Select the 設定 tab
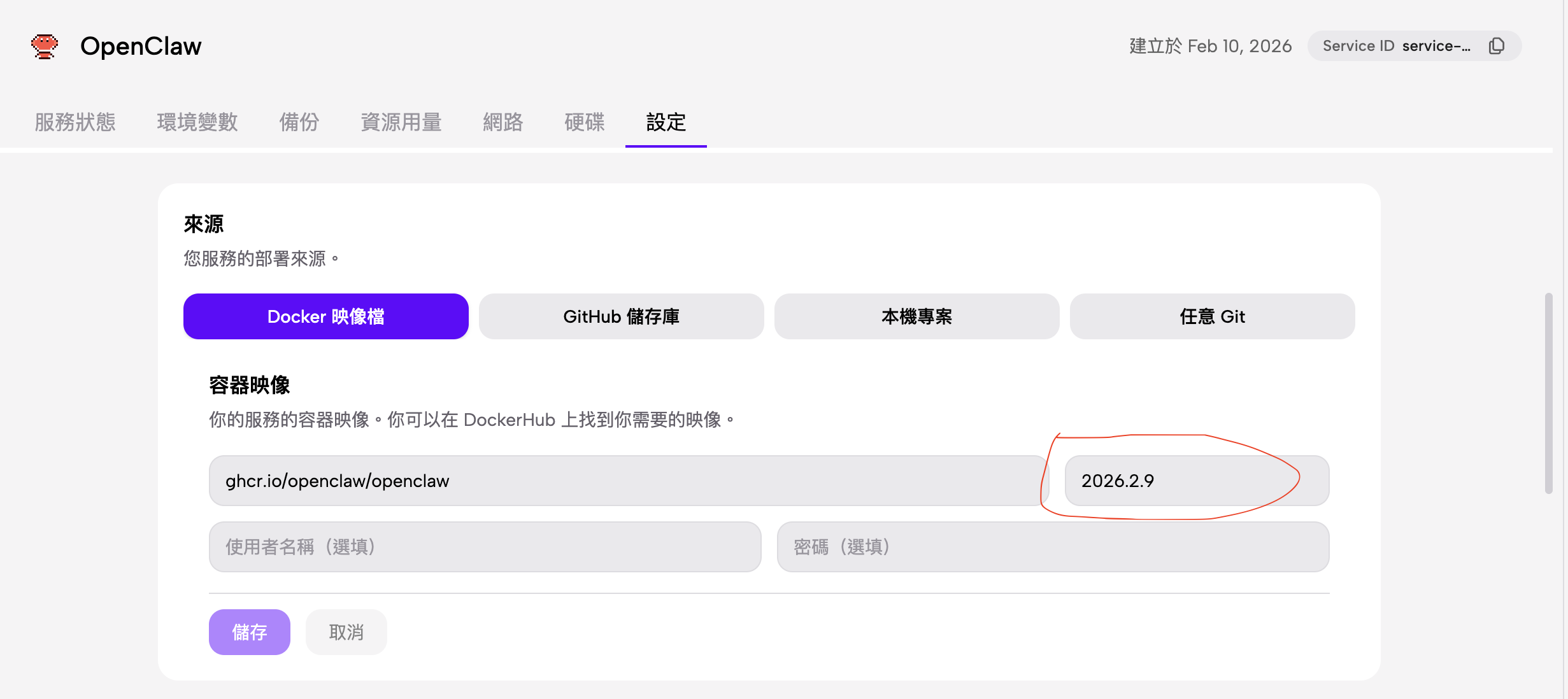The width and height of the screenshot is (1568, 699). click(x=666, y=122)
